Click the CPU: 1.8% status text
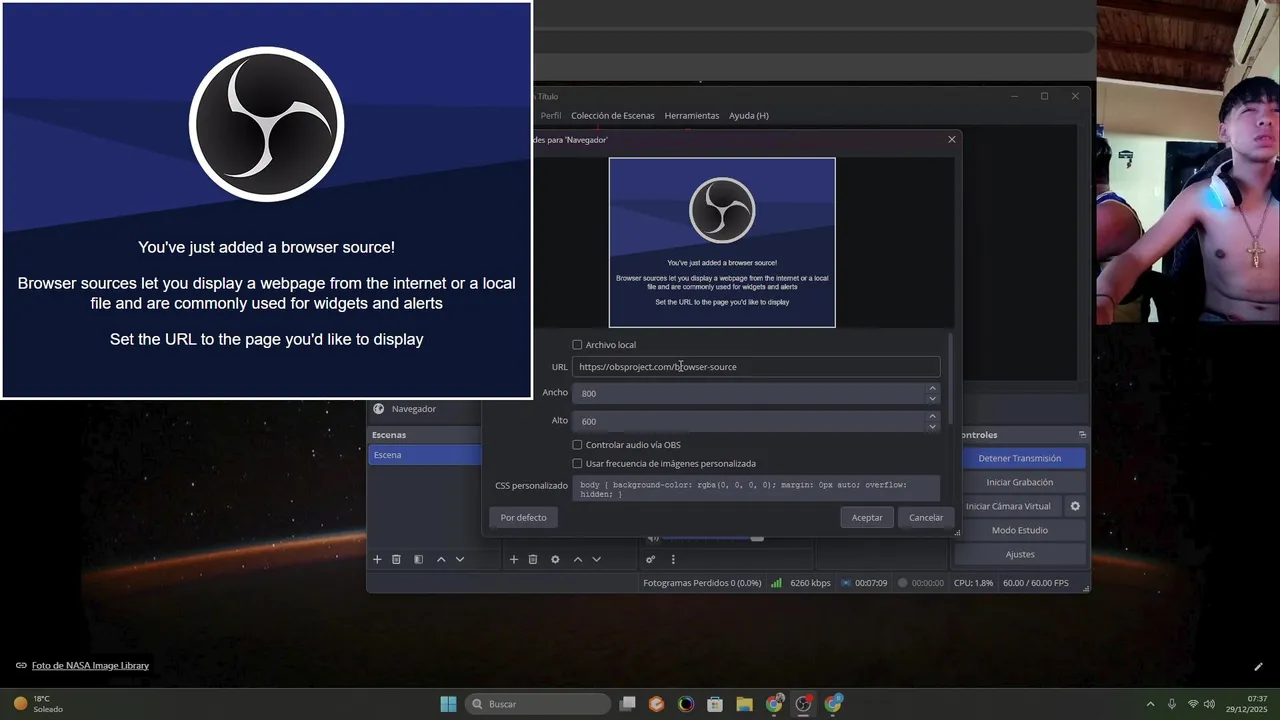1280x720 pixels. click(x=973, y=583)
